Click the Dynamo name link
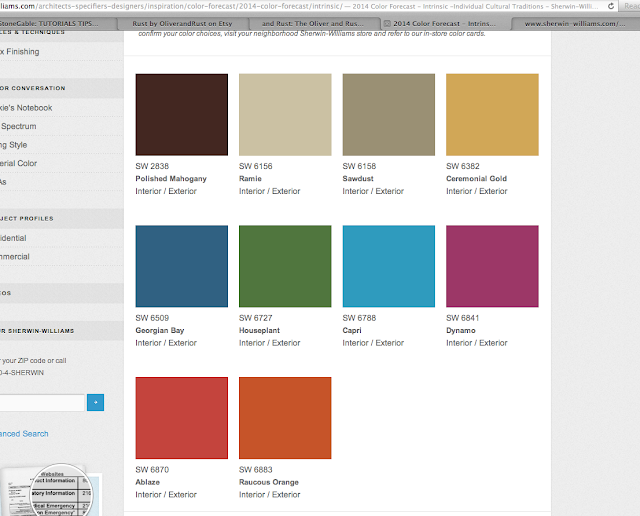This screenshot has height=516, width=640. (x=461, y=330)
